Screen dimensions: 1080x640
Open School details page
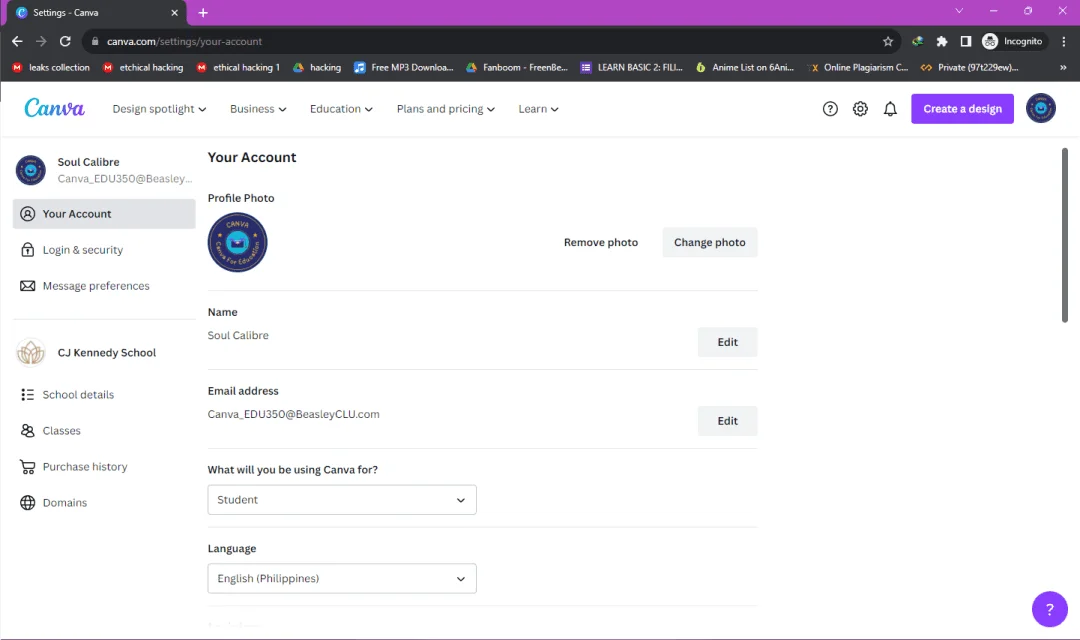[104, 395]
